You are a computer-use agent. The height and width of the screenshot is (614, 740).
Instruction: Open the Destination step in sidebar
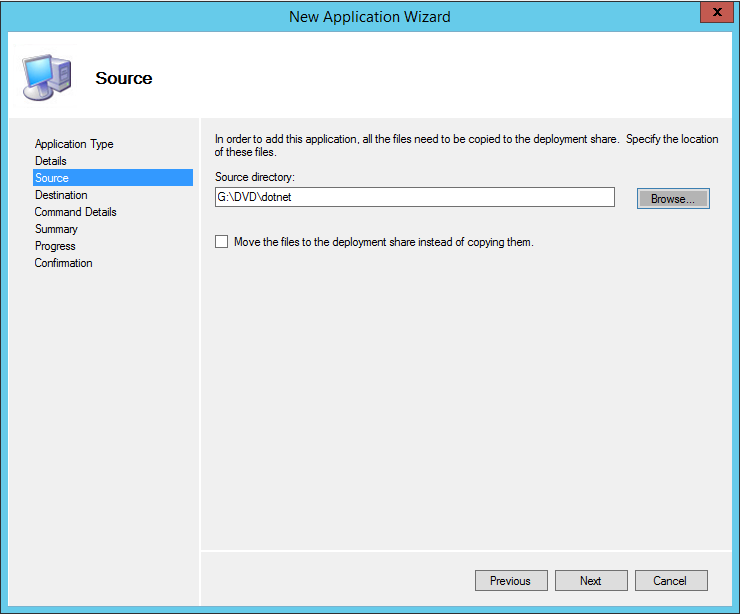pos(61,195)
